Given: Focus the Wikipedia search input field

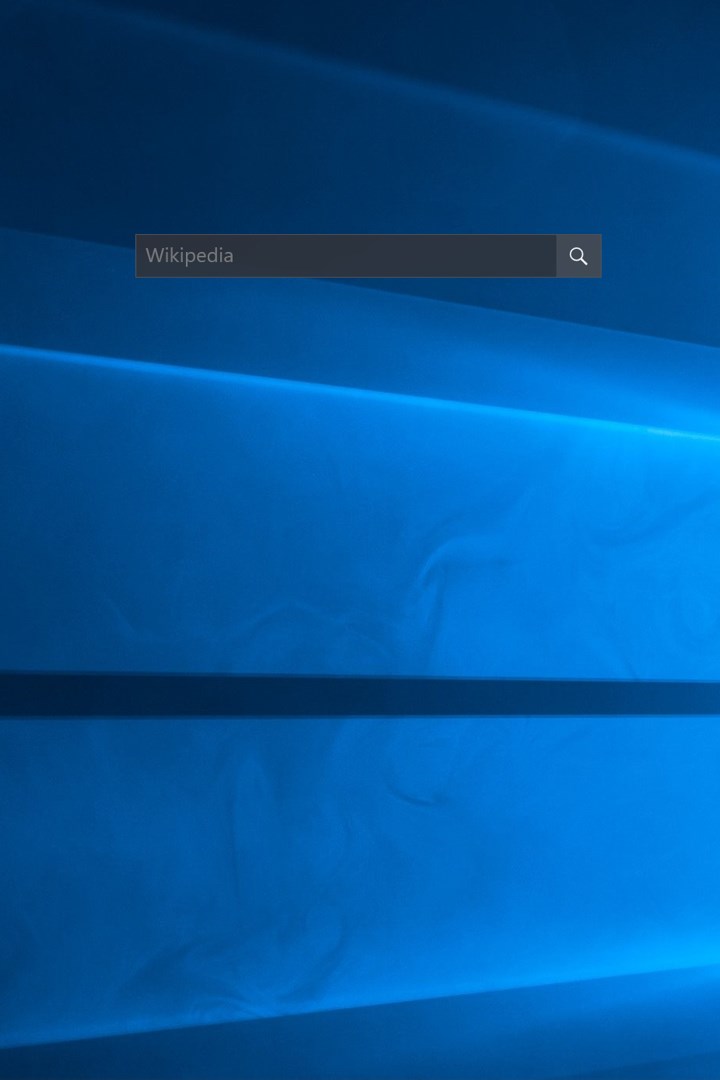Looking at the screenshot, I should point(346,256).
